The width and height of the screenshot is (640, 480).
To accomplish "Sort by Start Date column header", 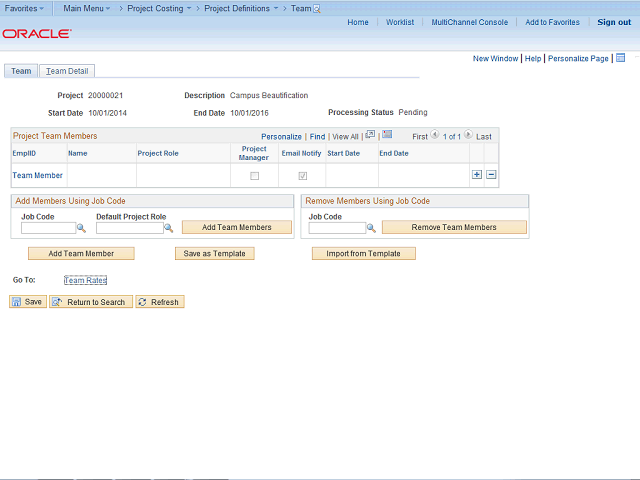I will click(343, 153).
